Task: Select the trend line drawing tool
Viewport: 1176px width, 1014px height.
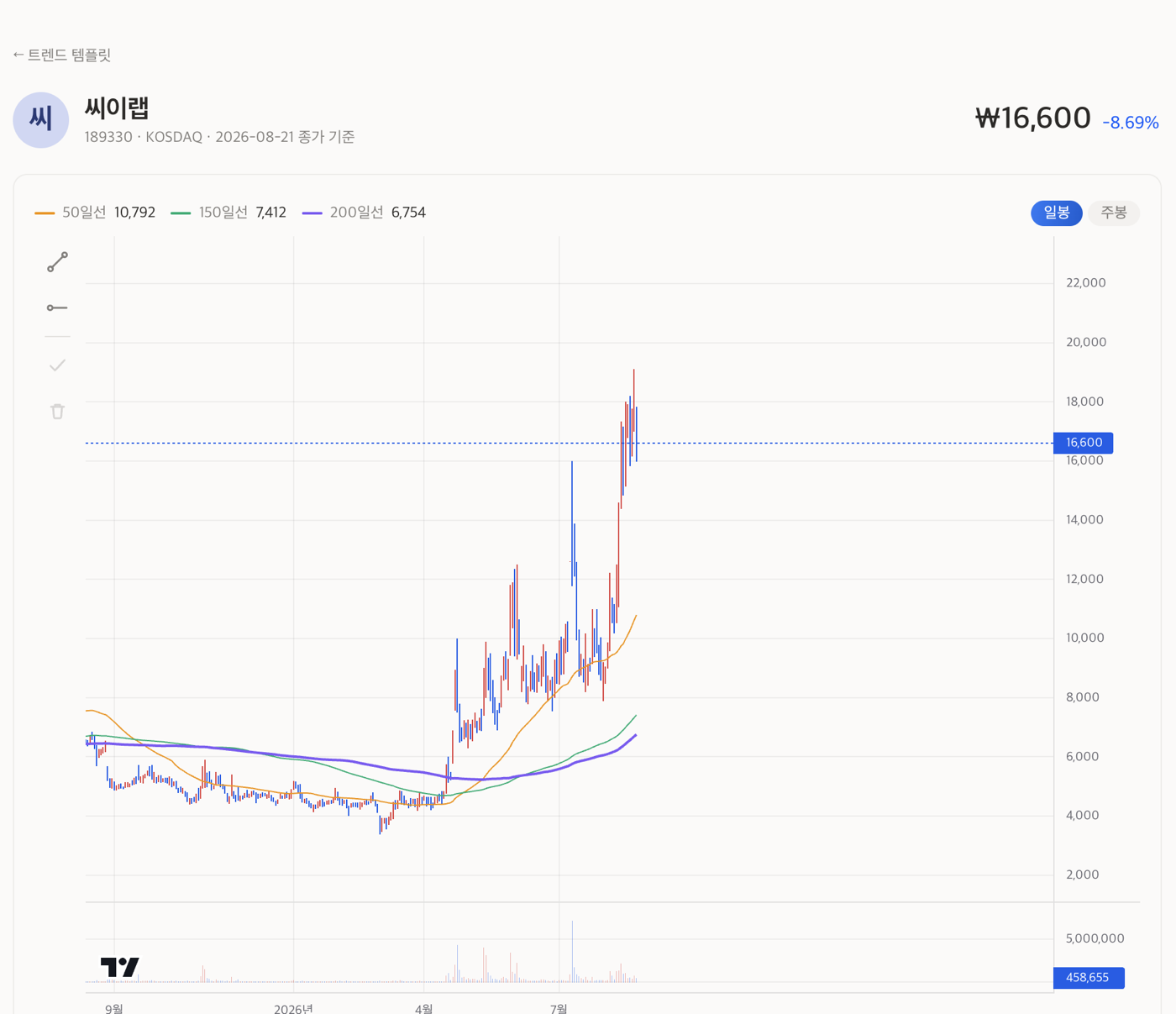Action: click(x=57, y=262)
